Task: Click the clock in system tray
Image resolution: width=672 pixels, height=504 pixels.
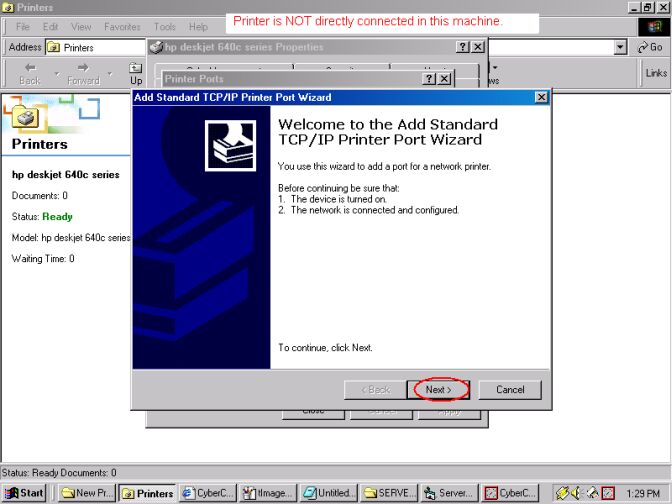Action: 642,493
